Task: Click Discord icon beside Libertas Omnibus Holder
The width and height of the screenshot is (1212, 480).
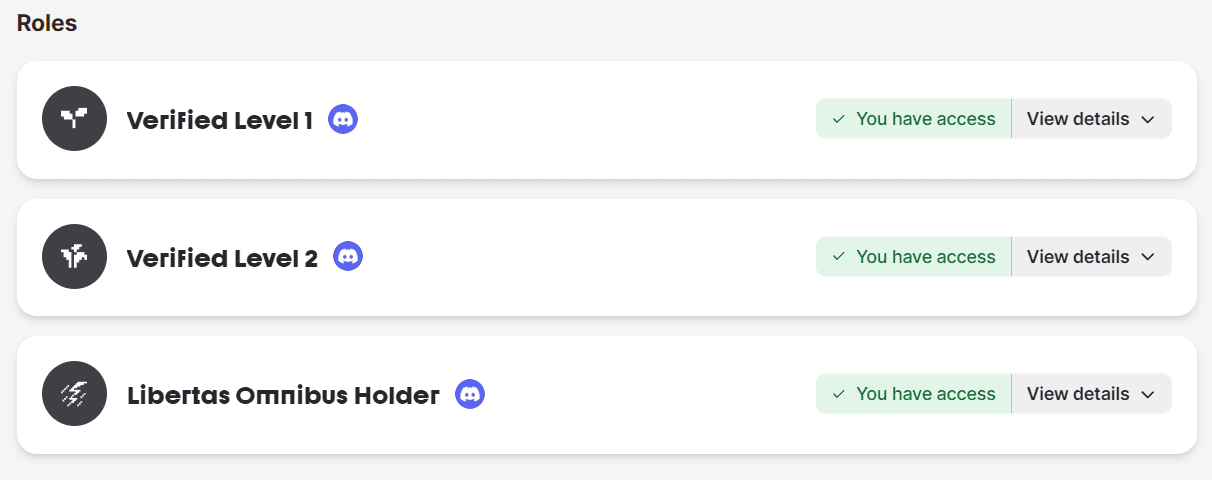Action: [470, 394]
